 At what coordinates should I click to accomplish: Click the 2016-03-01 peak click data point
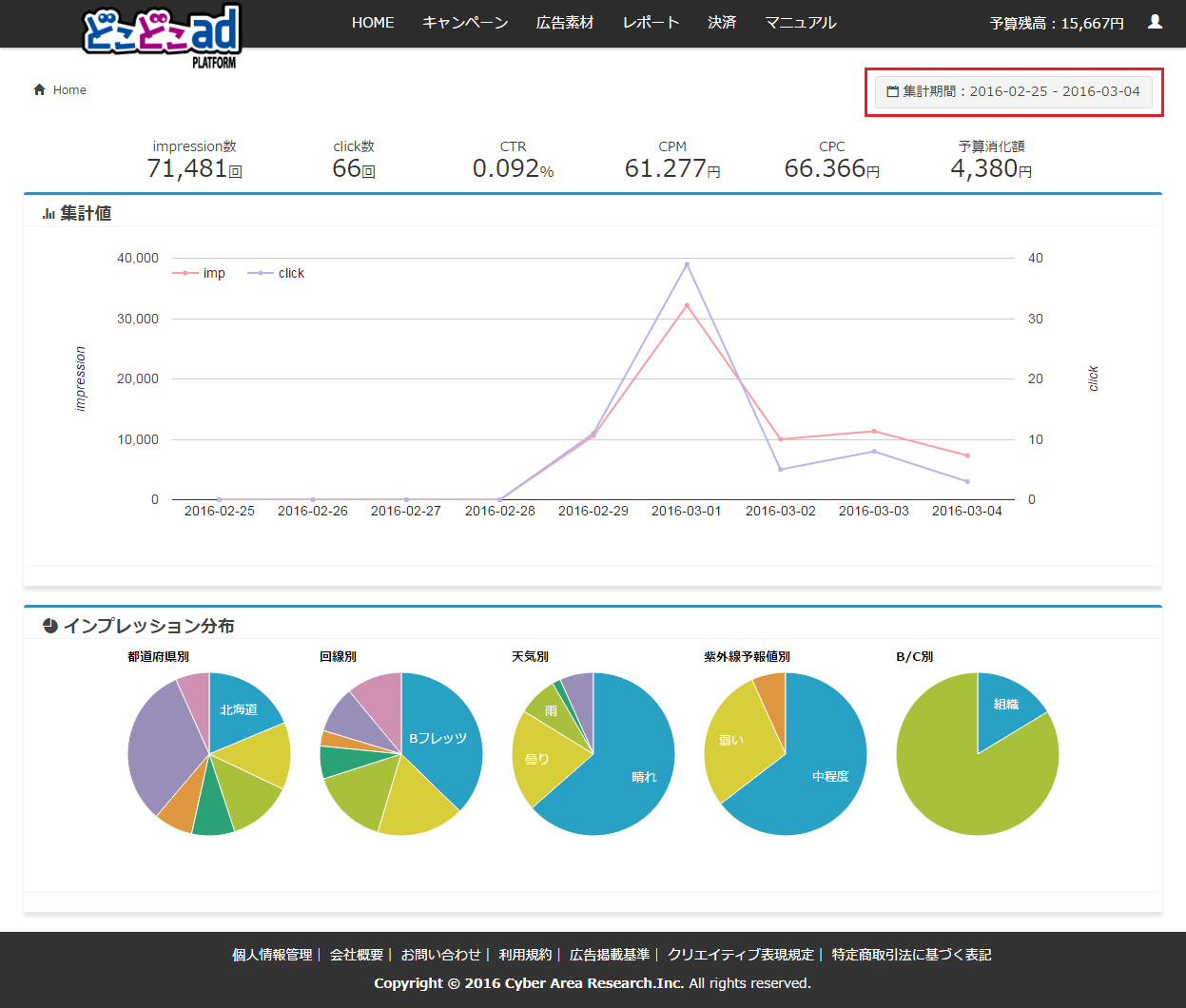tap(687, 264)
